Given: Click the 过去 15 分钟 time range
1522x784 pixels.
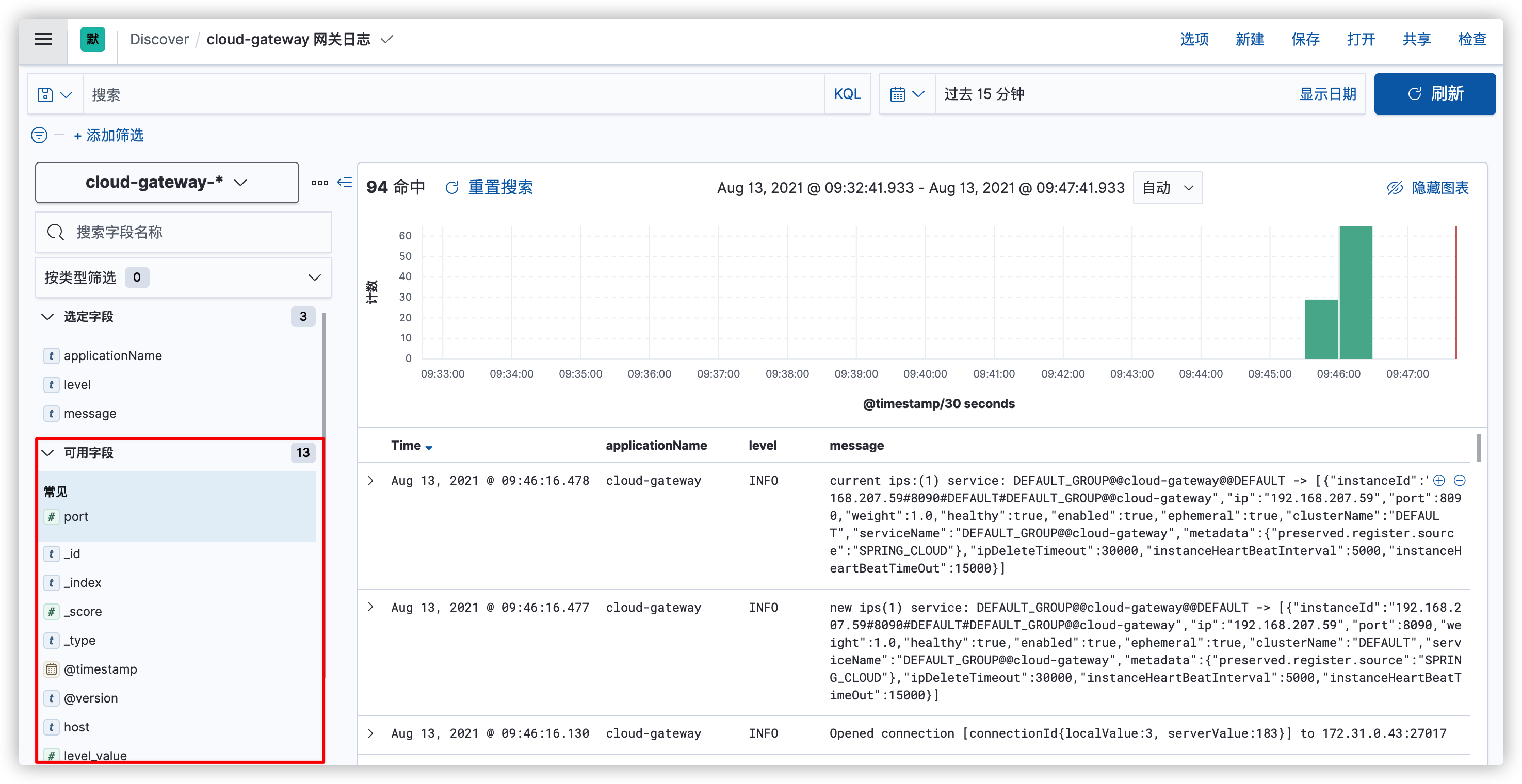Looking at the screenshot, I should [x=984, y=94].
